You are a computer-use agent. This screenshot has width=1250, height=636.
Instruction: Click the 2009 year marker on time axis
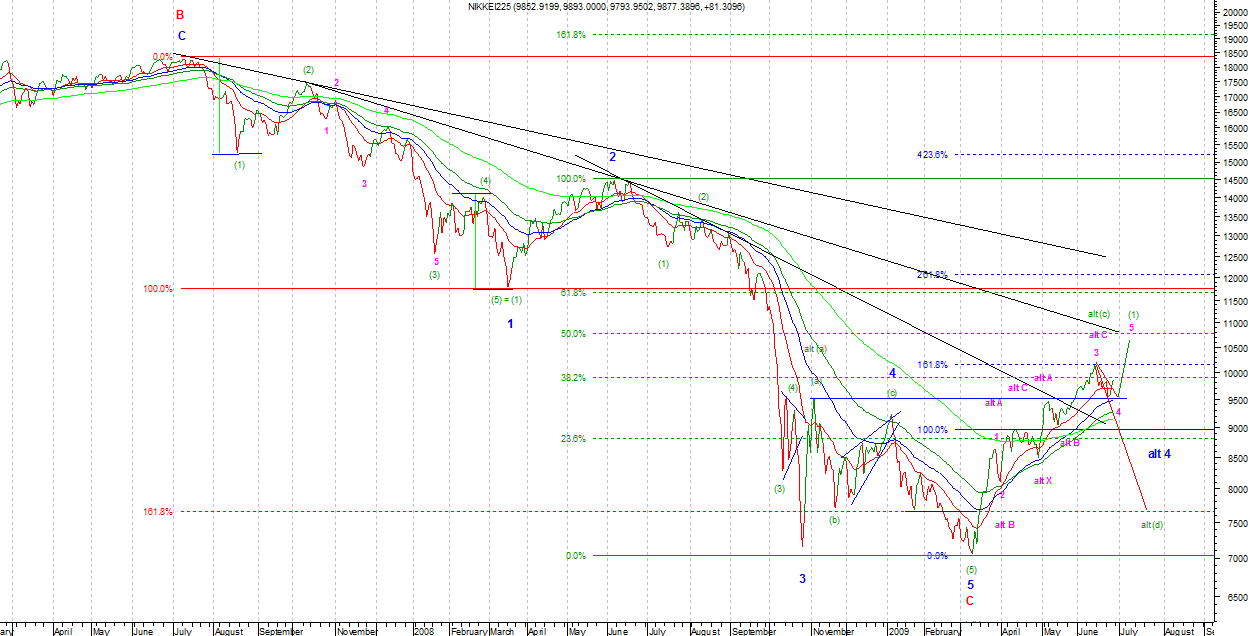900,632
